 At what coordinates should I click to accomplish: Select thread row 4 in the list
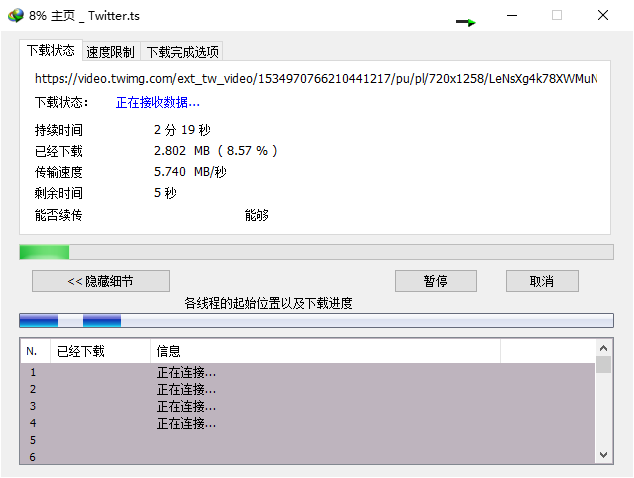[308, 423]
